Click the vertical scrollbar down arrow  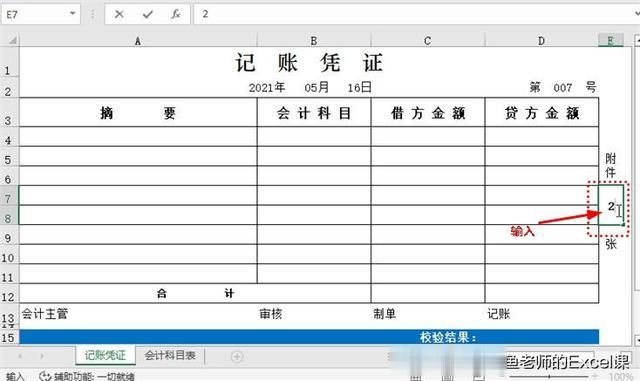point(637,339)
